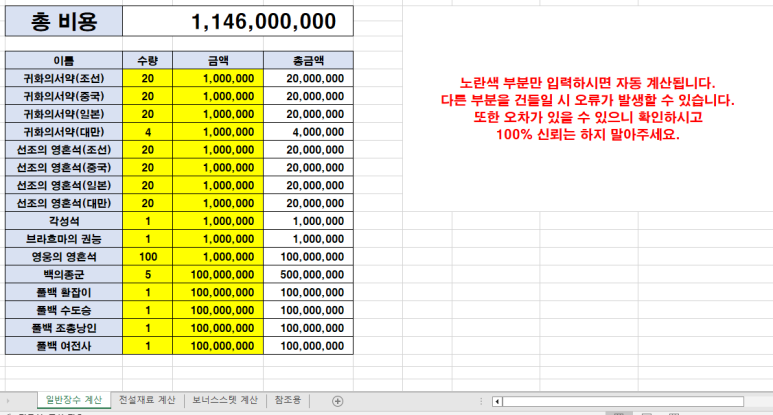The image size is (773, 415).
Task: Click the quantity cell for 풀백 여전사
Action: (x=147, y=346)
